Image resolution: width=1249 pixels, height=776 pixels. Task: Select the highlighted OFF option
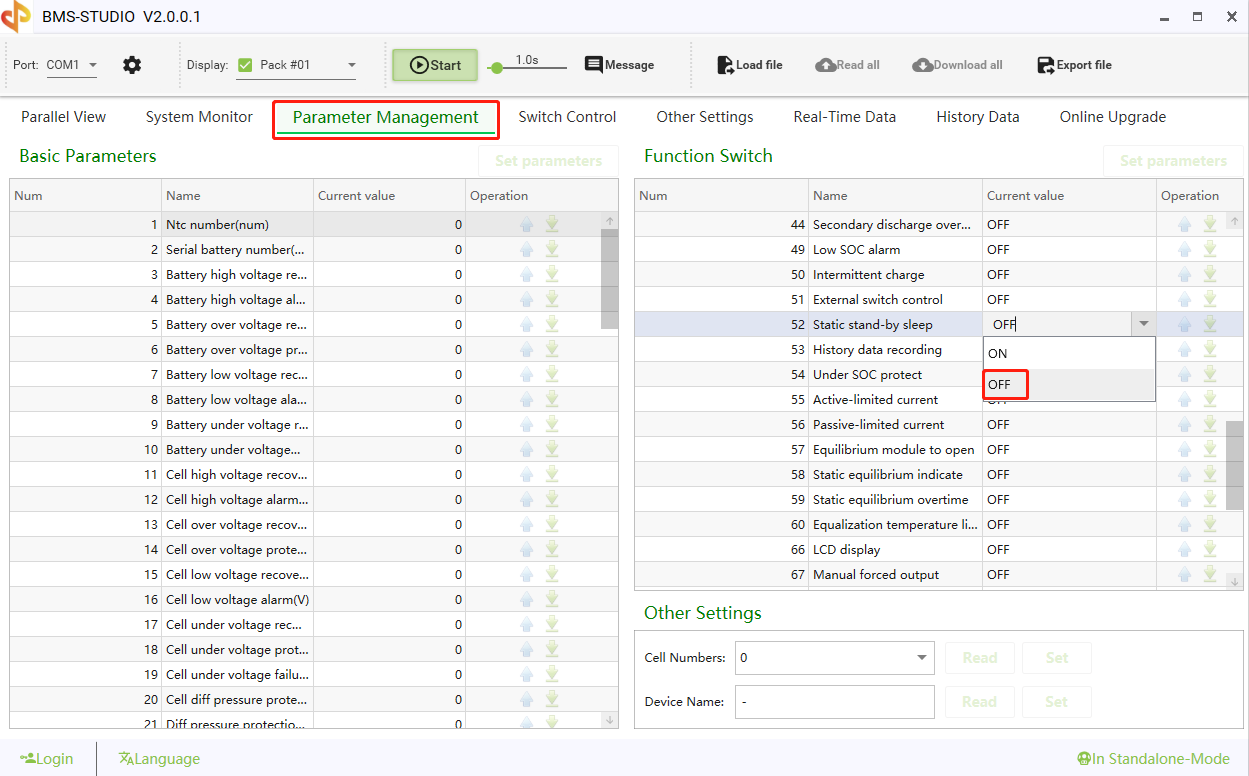[1005, 384]
